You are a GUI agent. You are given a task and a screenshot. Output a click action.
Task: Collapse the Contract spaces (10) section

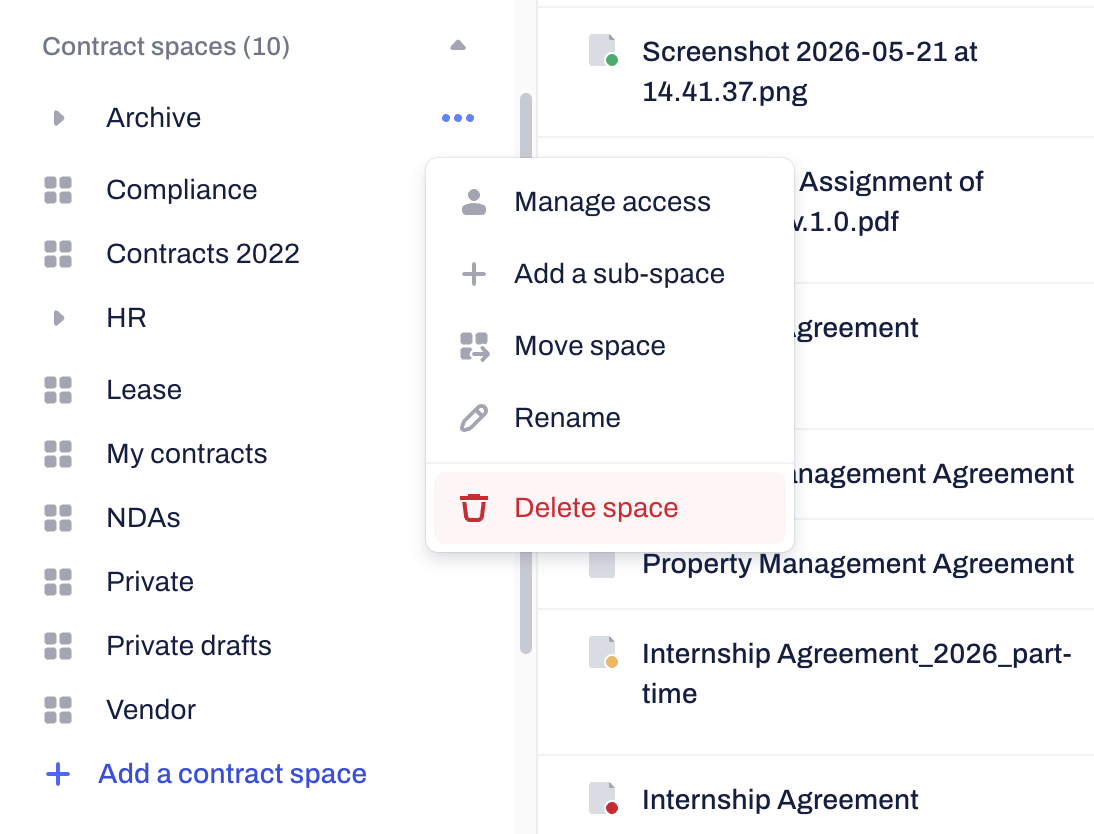pyautogui.click(x=458, y=46)
